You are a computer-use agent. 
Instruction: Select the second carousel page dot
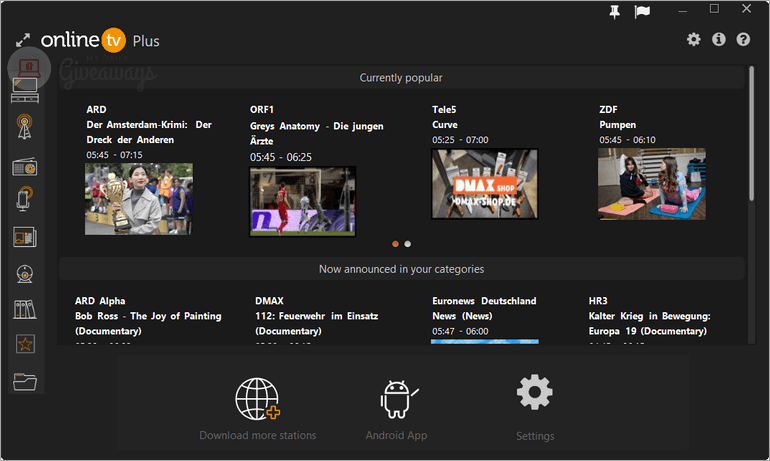pos(408,244)
